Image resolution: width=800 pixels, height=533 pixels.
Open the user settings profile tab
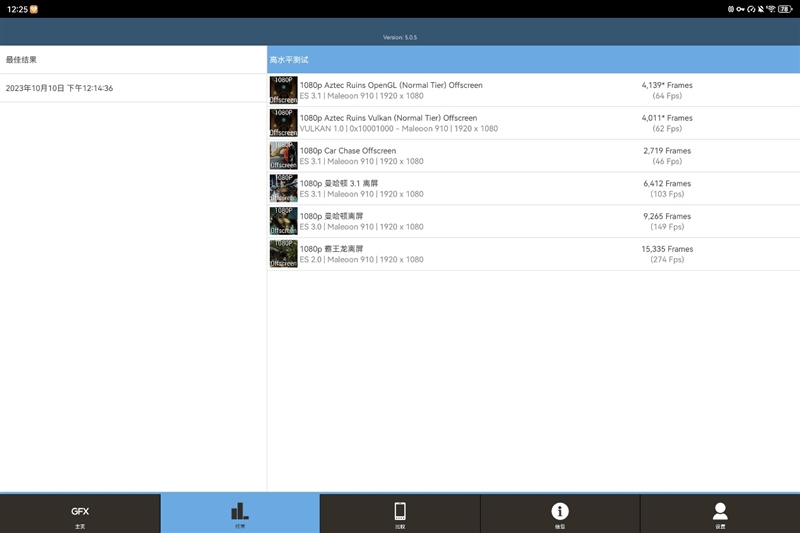click(720, 514)
